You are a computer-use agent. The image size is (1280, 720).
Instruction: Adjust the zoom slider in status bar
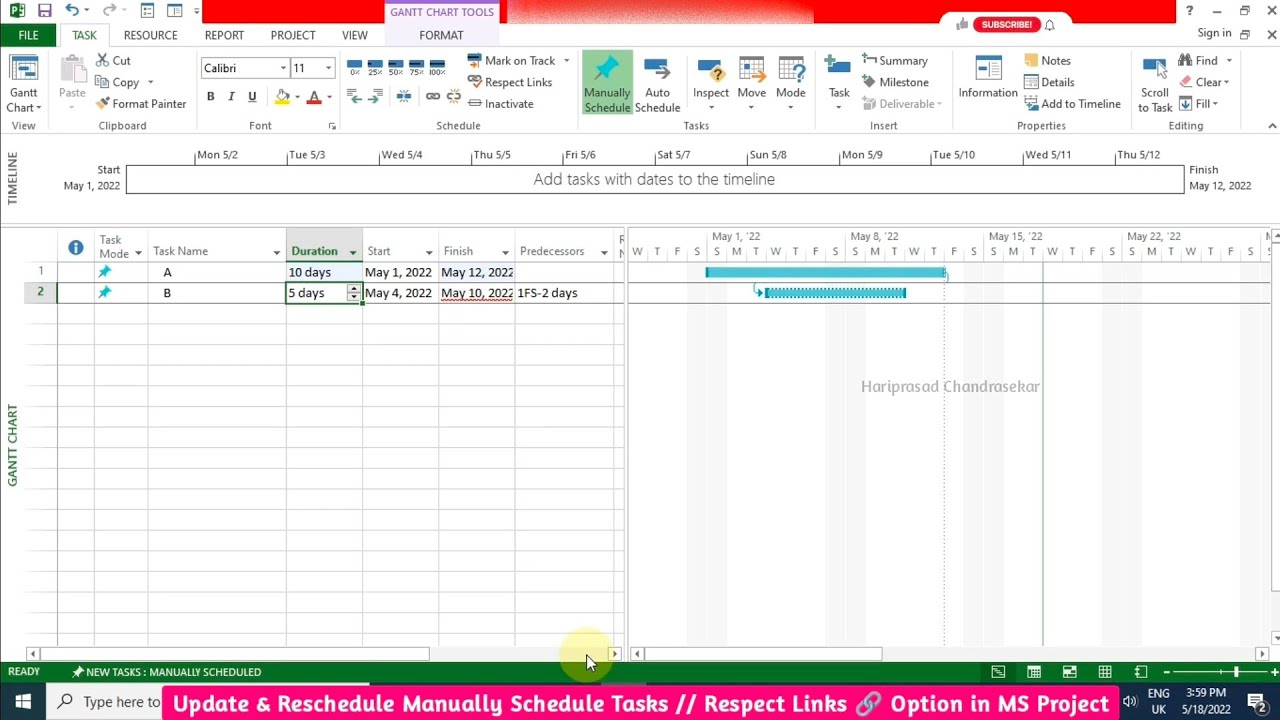[x=1235, y=672]
